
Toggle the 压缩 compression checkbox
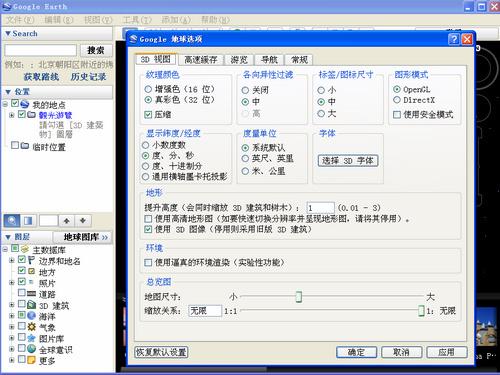click(148, 115)
